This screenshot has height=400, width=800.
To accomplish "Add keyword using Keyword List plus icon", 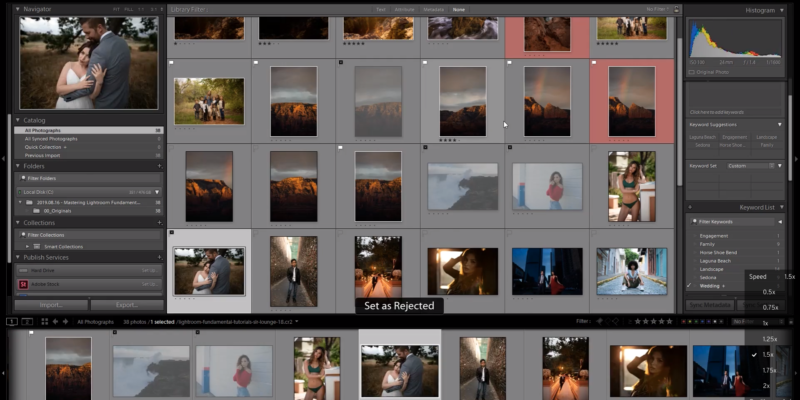I will (690, 208).
